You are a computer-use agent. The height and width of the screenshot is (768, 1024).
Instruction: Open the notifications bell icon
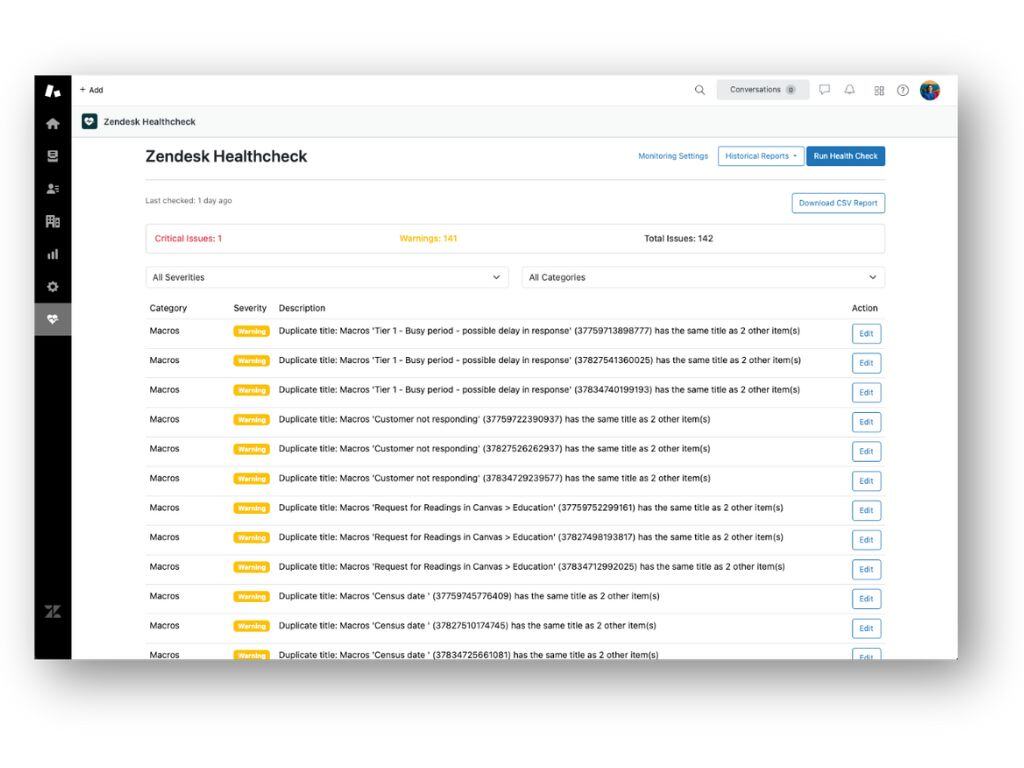(850, 90)
